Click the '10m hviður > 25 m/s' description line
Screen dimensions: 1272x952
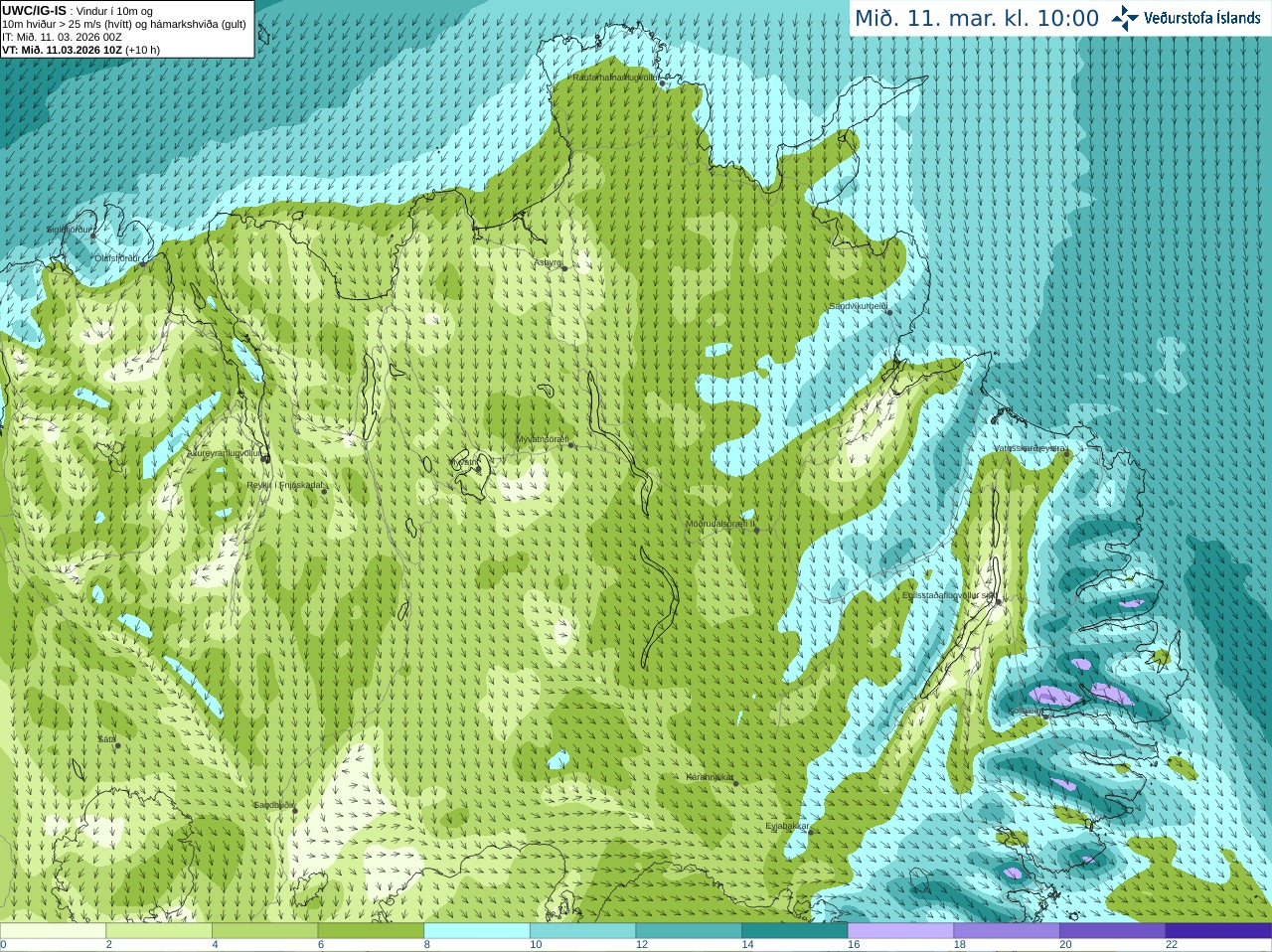click(124, 24)
